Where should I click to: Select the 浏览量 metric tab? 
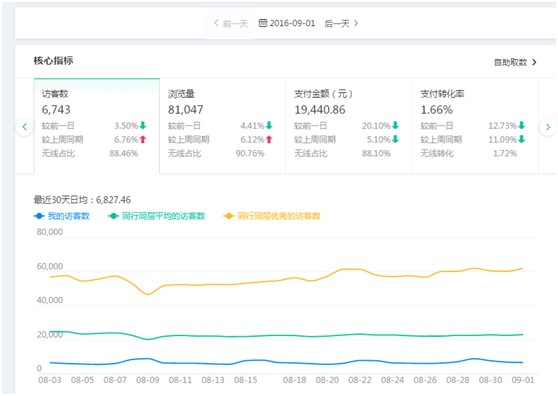(x=222, y=126)
